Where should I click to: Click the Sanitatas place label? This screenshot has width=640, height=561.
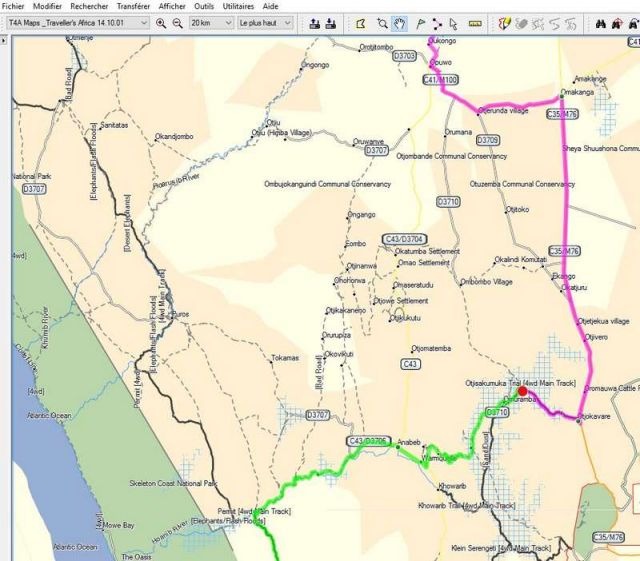pyautogui.click(x=114, y=125)
